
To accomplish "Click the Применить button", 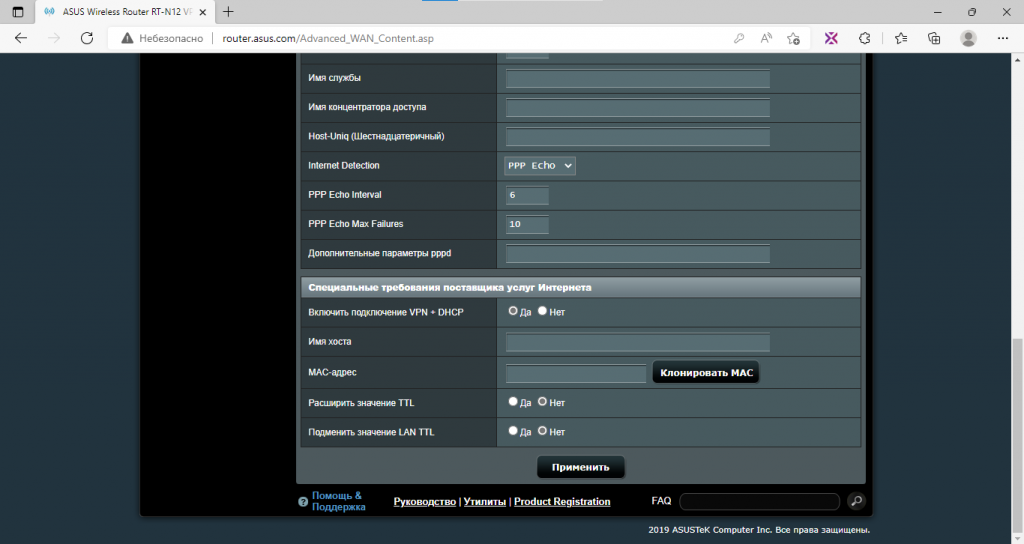I will tap(581, 467).
